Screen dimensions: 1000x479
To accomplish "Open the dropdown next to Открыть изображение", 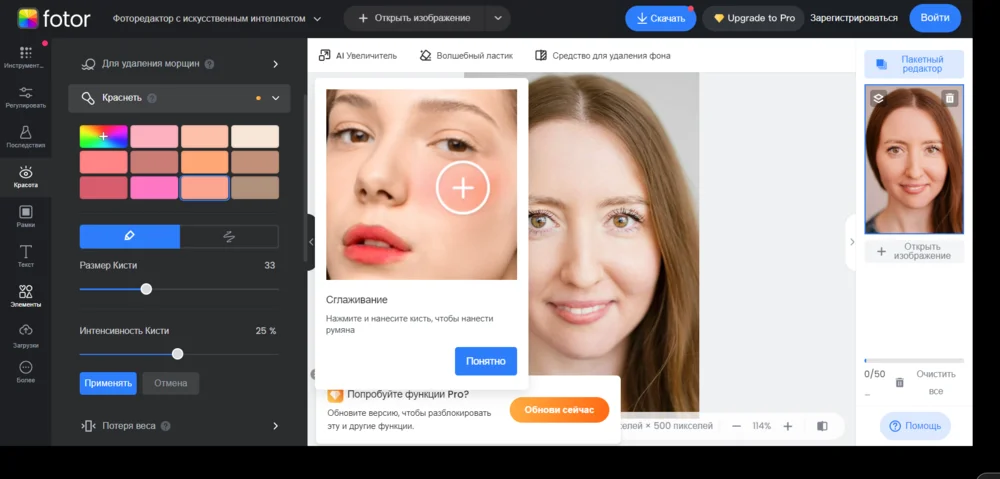I will pyautogui.click(x=498, y=18).
